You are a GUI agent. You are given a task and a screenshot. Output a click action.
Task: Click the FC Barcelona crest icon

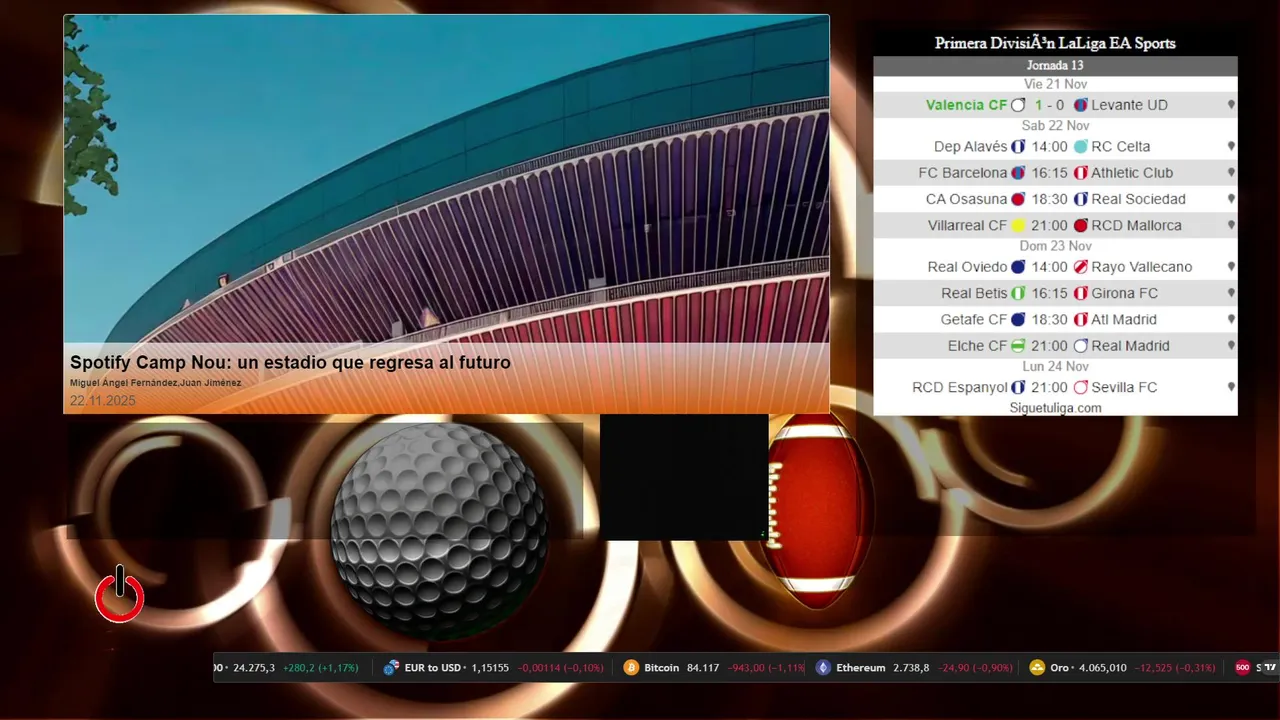1018,173
